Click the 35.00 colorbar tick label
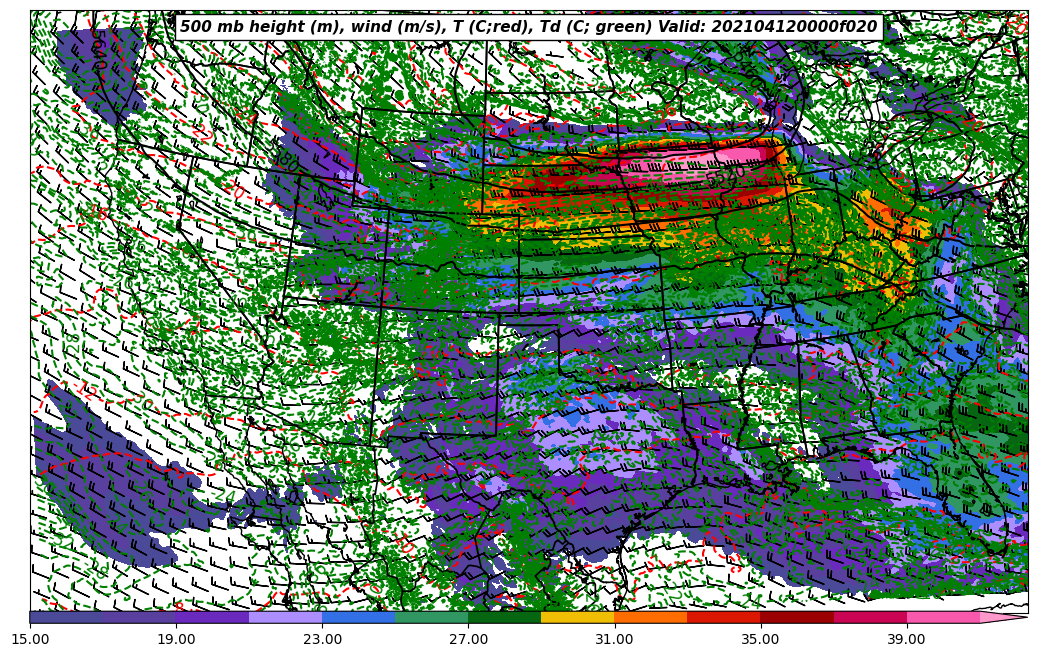This screenshot has width=1037, height=657. pyautogui.click(x=761, y=640)
